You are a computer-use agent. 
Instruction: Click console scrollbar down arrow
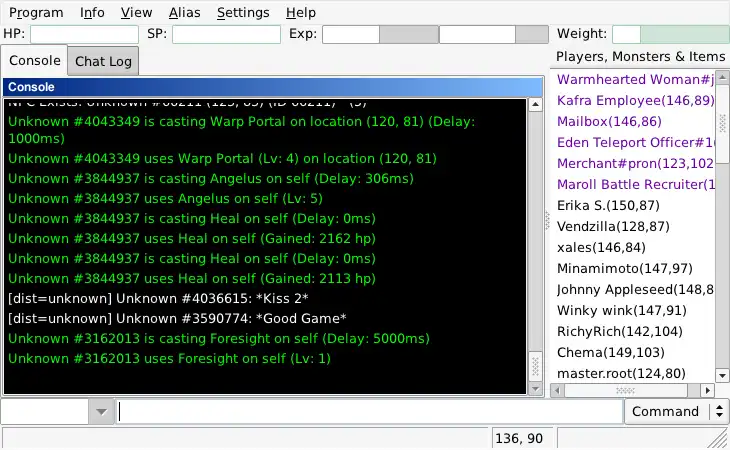click(x=535, y=389)
